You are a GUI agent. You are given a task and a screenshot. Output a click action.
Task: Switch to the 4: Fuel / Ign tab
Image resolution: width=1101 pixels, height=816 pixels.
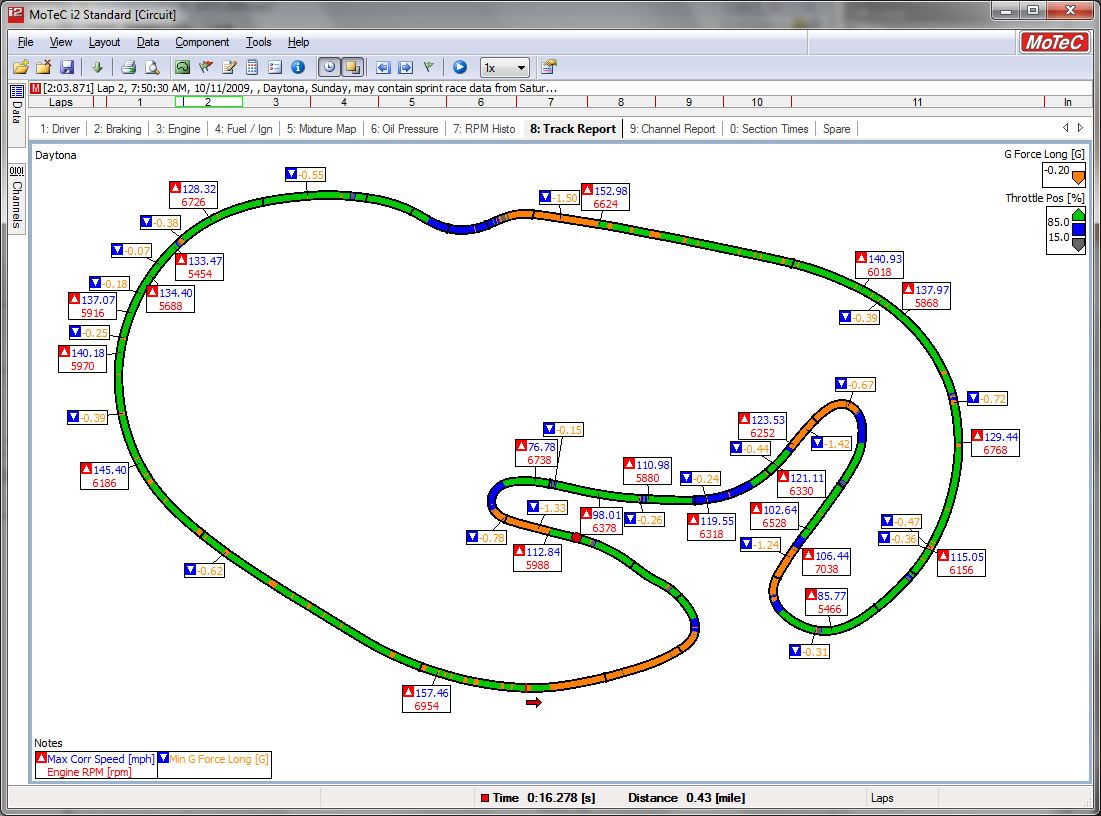point(244,129)
